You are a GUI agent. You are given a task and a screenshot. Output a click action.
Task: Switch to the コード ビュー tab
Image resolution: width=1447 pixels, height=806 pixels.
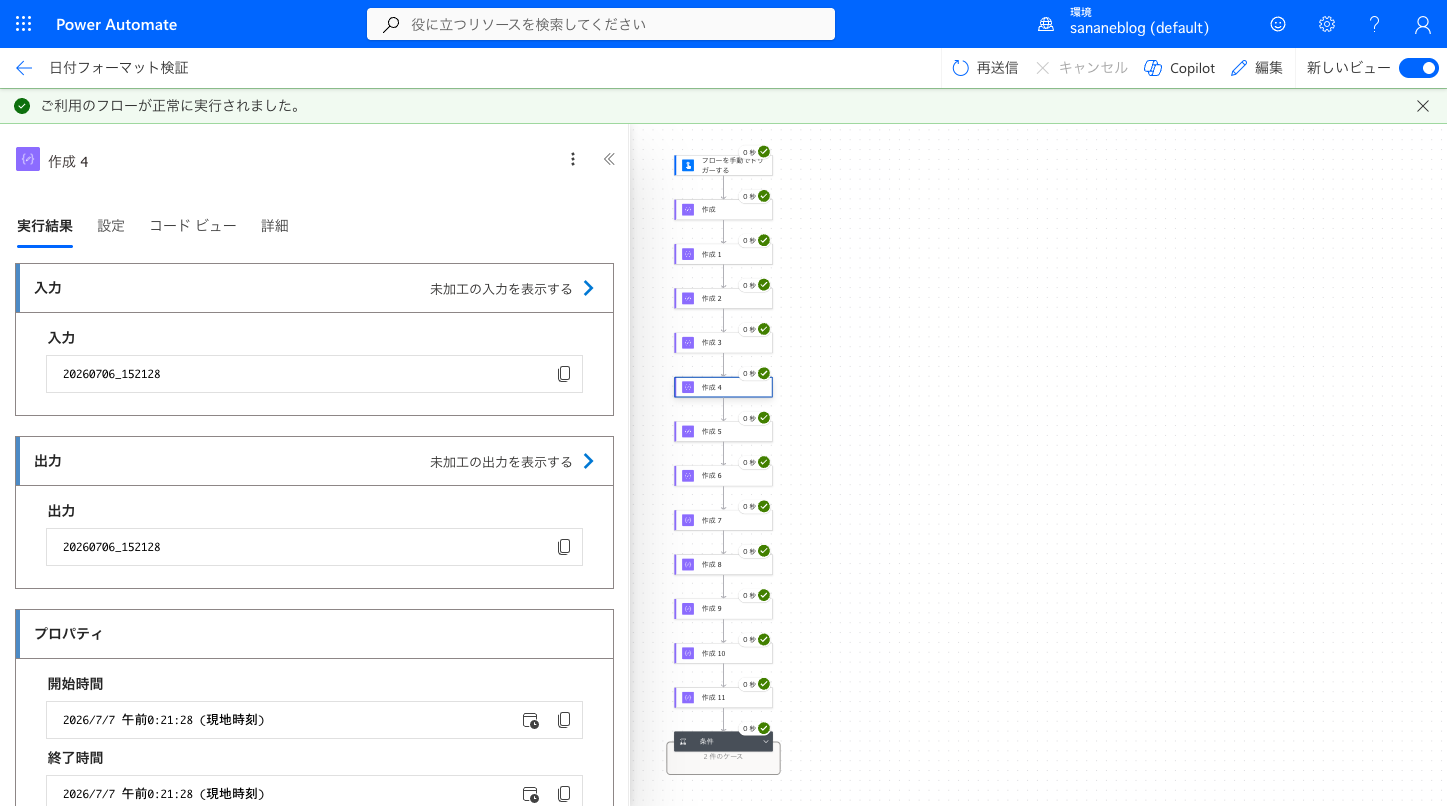click(193, 226)
